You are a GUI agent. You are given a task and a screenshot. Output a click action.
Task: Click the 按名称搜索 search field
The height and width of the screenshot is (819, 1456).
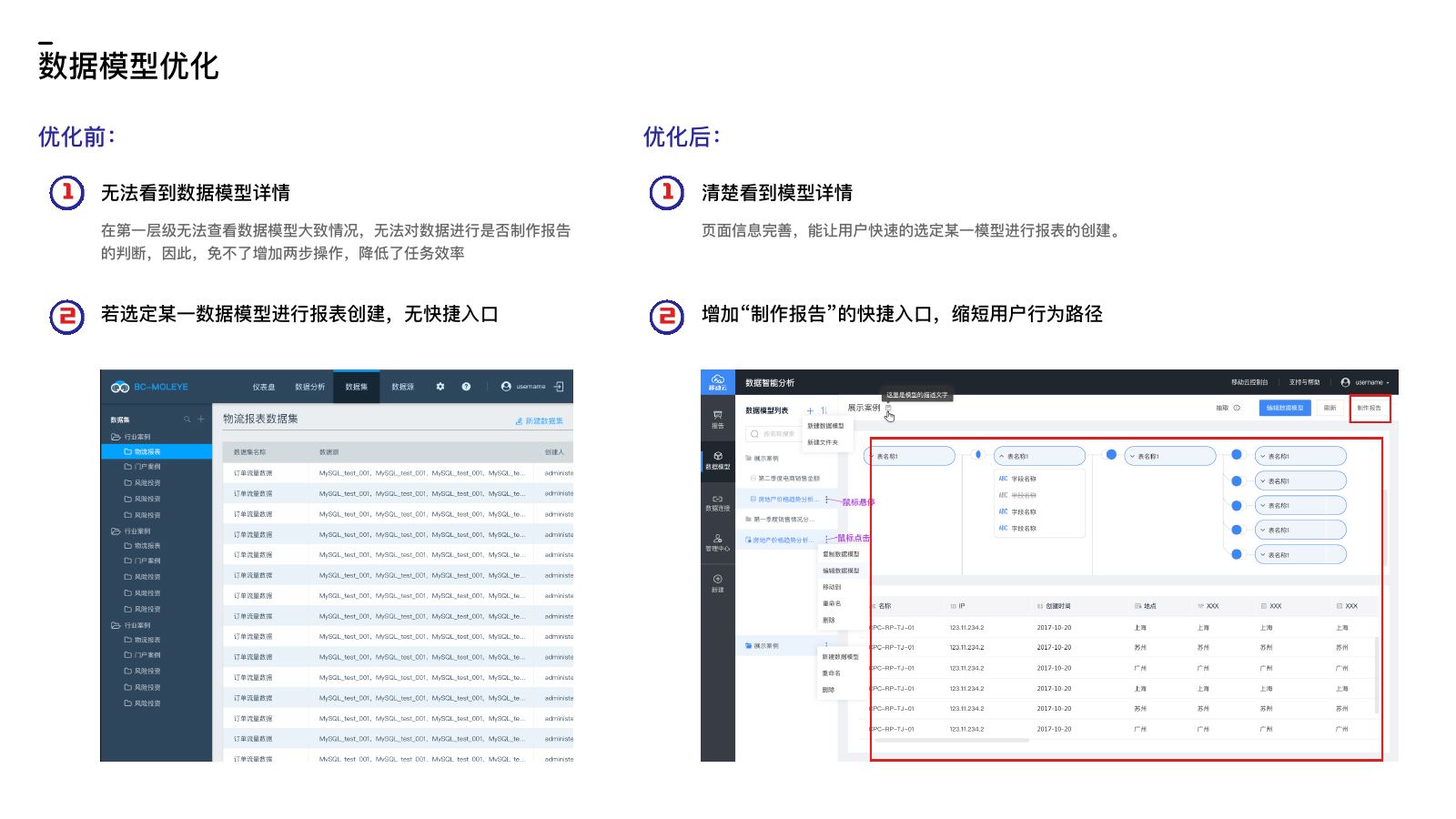[773, 434]
